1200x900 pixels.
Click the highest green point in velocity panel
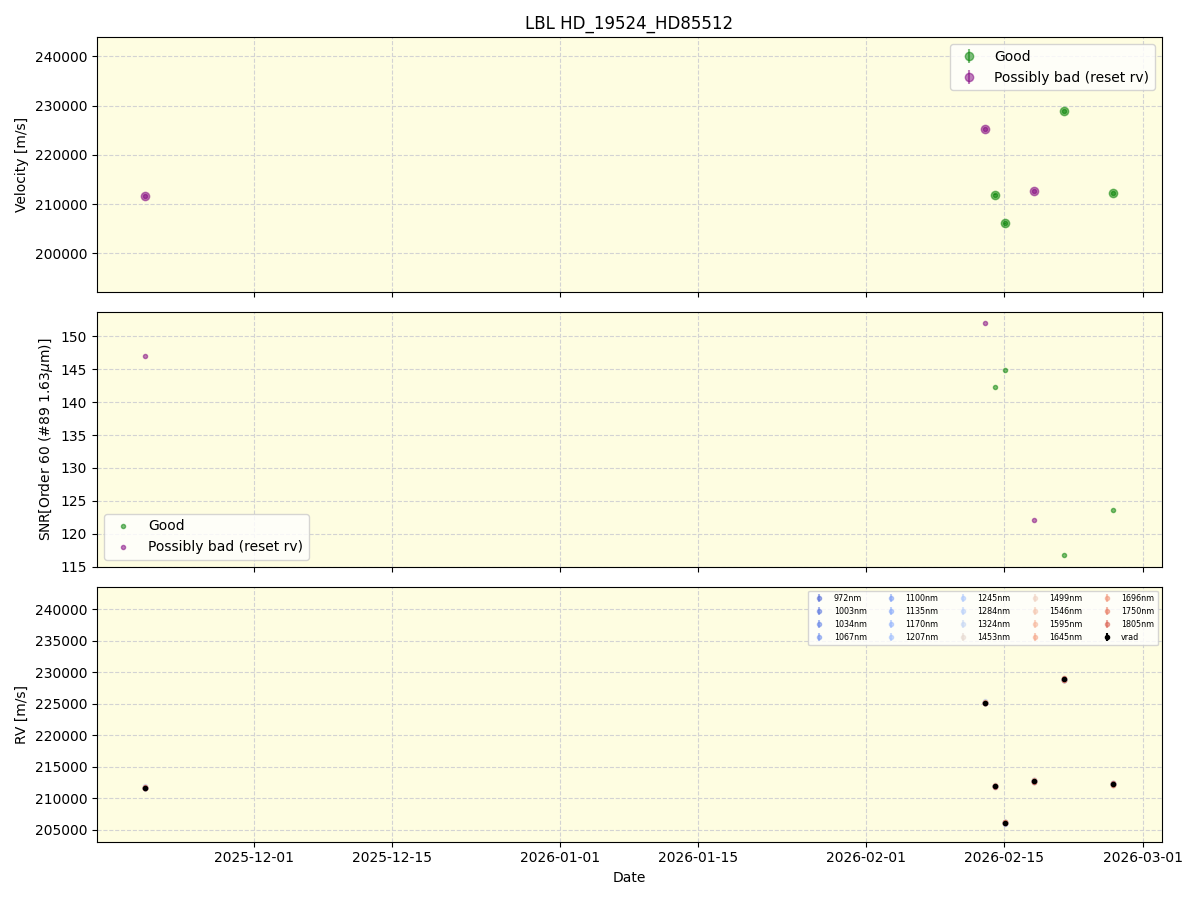[1064, 111]
